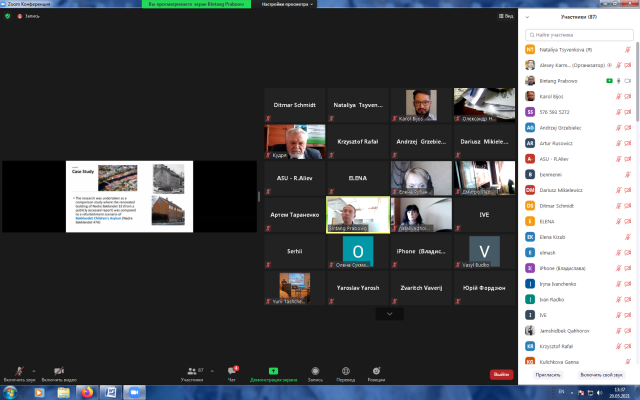Click the Пригласить invite button

coord(548,375)
